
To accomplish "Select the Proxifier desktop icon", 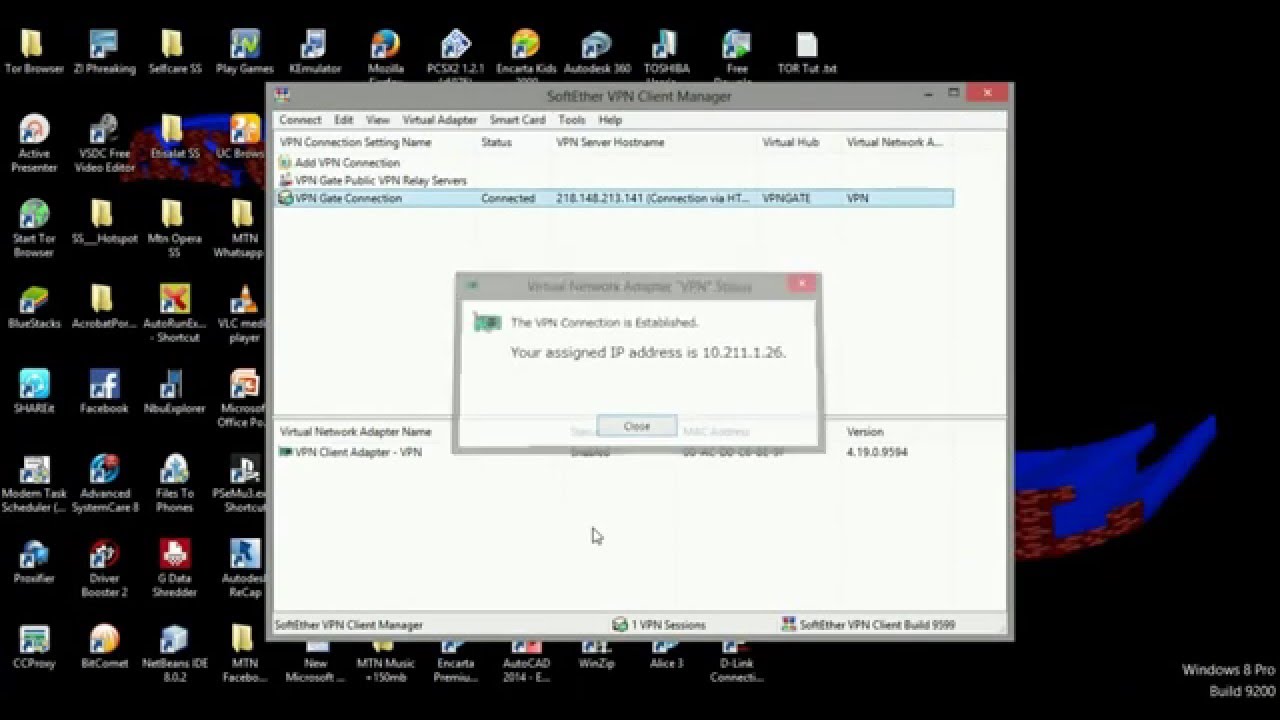I will 34,563.
